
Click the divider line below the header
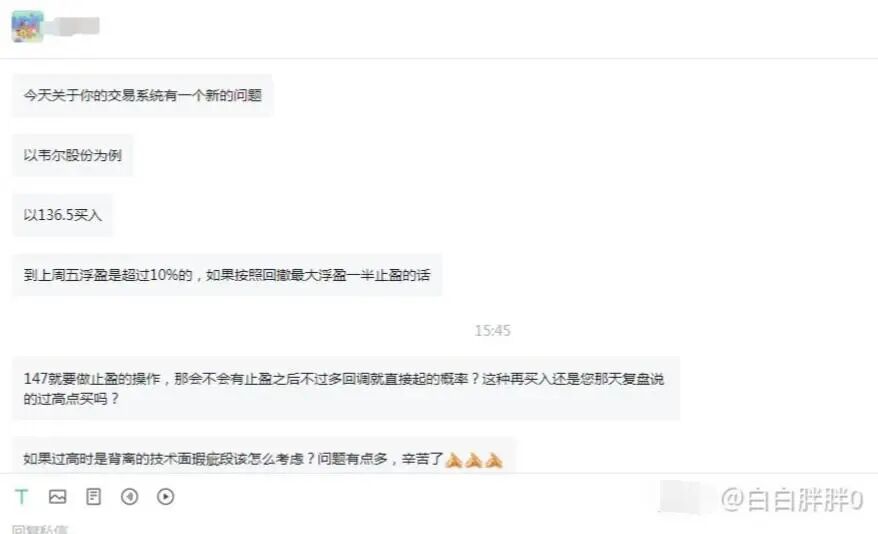pos(439,58)
